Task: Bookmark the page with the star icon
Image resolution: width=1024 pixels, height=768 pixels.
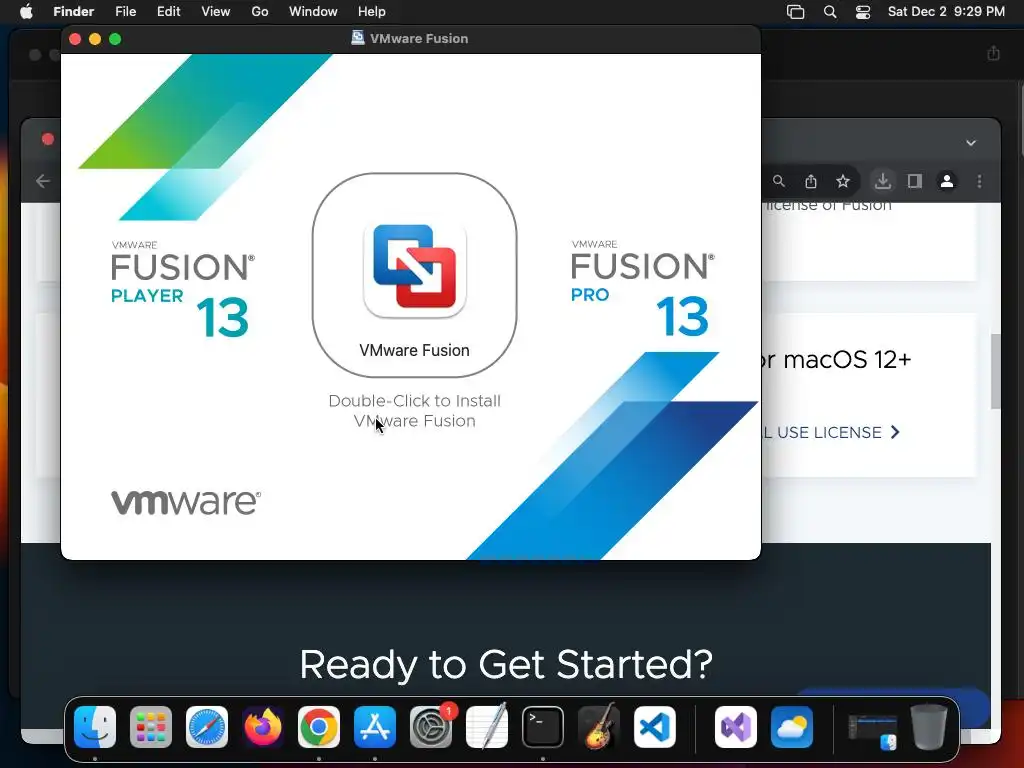Action: 843,181
